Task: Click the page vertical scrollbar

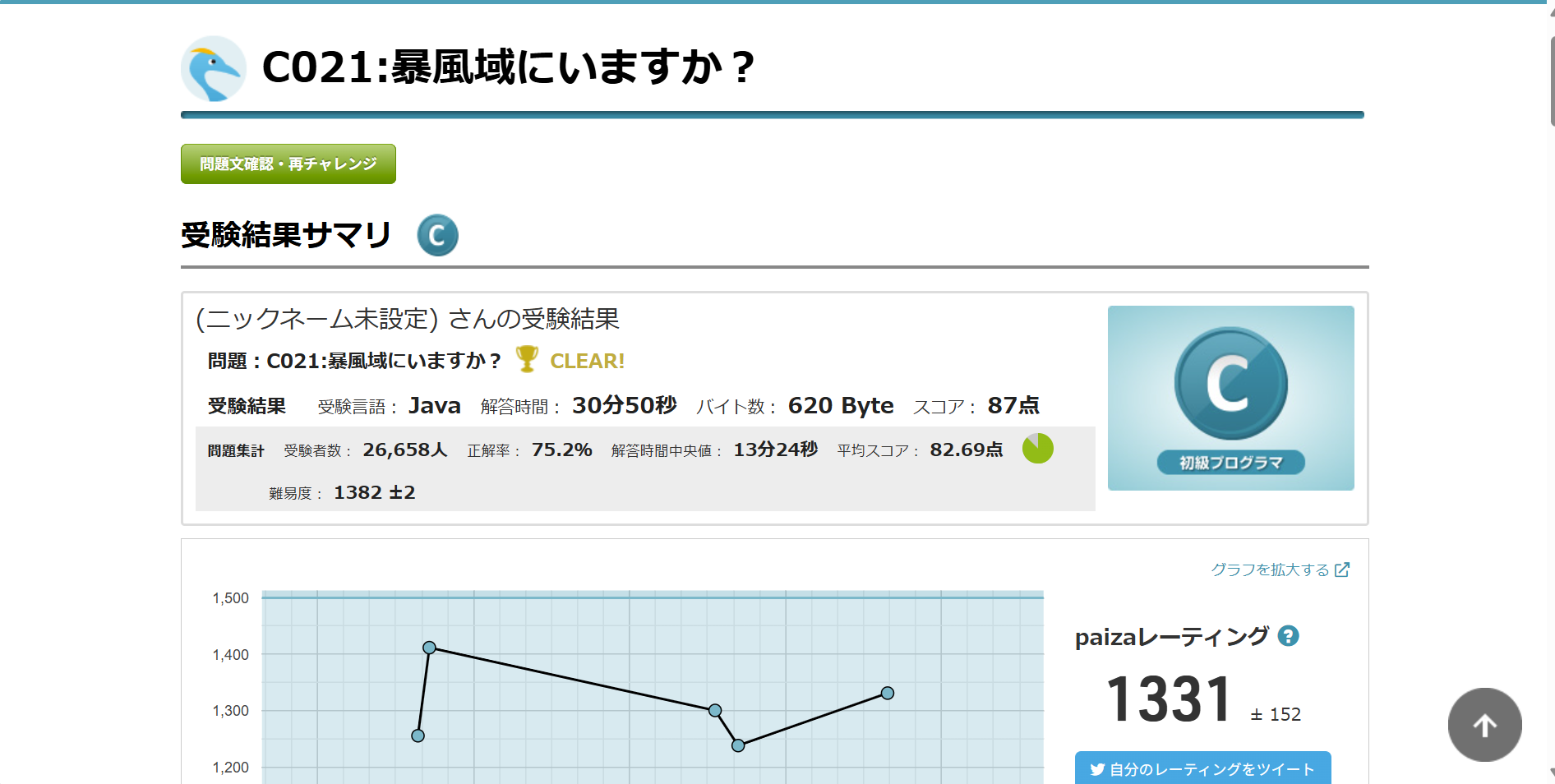Action: (x=1550, y=82)
